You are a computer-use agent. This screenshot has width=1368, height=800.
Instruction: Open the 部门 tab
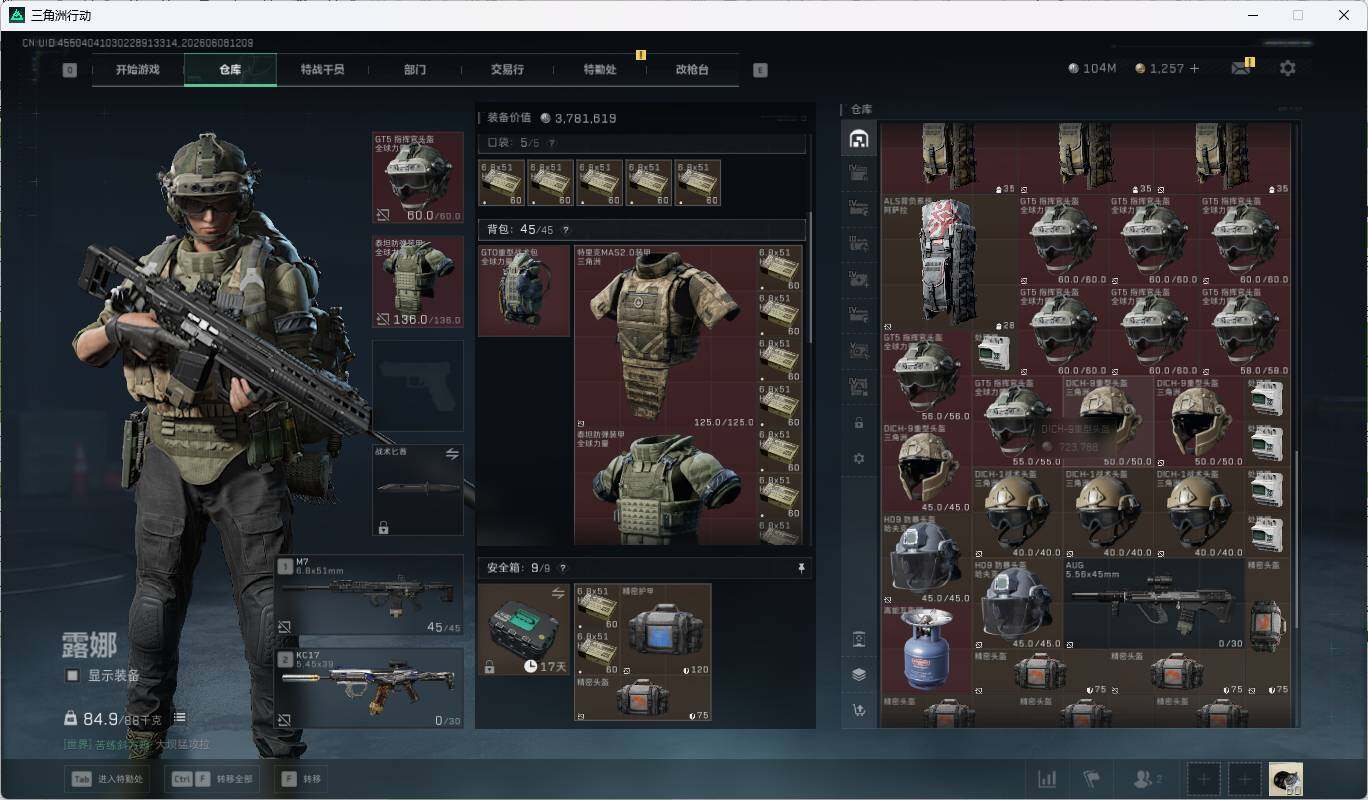point(415,70)
